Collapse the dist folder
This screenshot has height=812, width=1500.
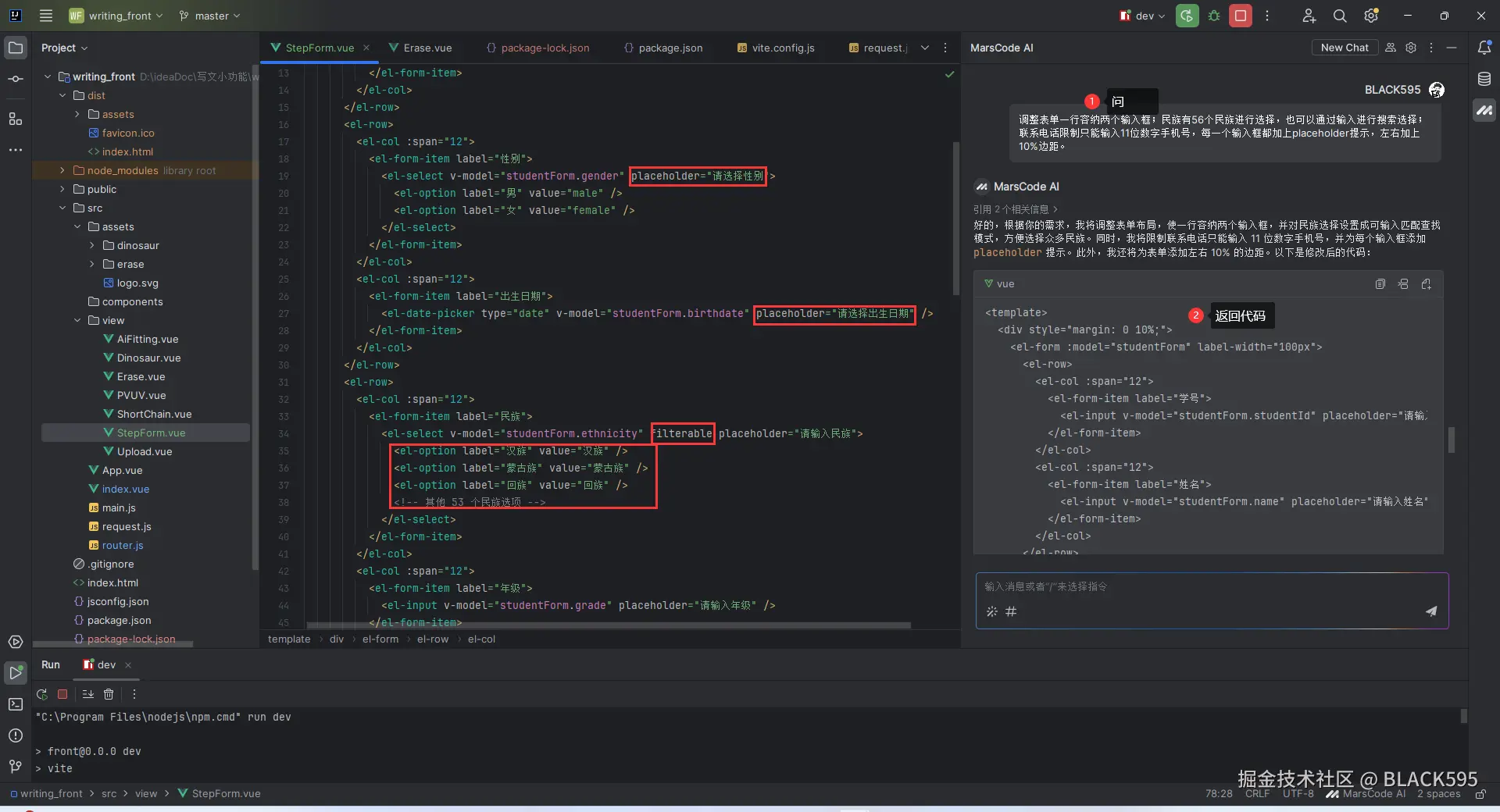coord(62,95)
